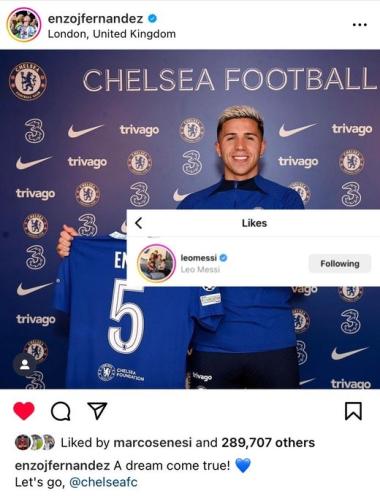Open marcosenesi profile from liked-by line
The image size is (380, 496).
pos(153,443)
